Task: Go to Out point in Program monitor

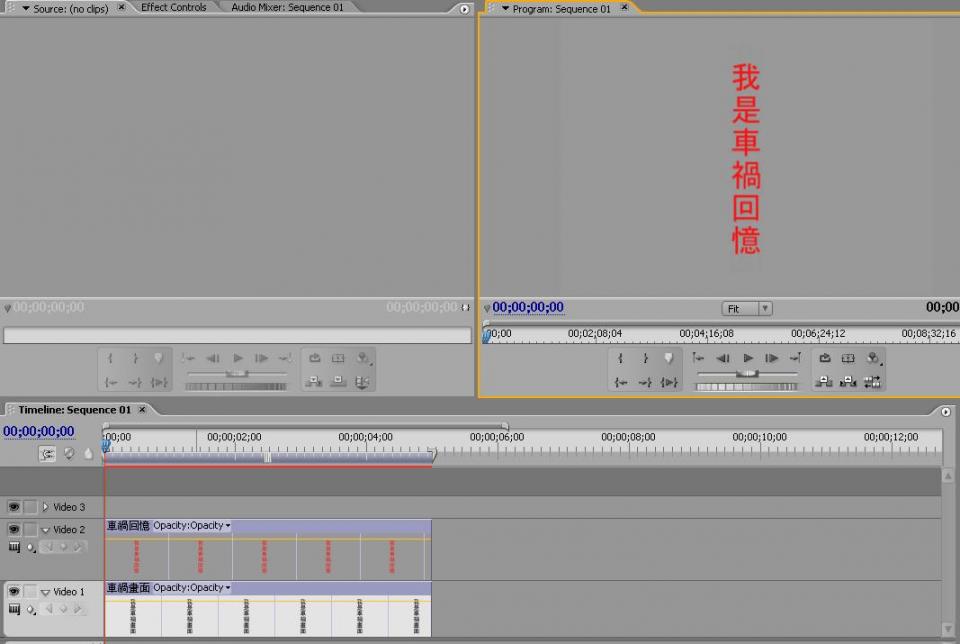Action: 645,383
